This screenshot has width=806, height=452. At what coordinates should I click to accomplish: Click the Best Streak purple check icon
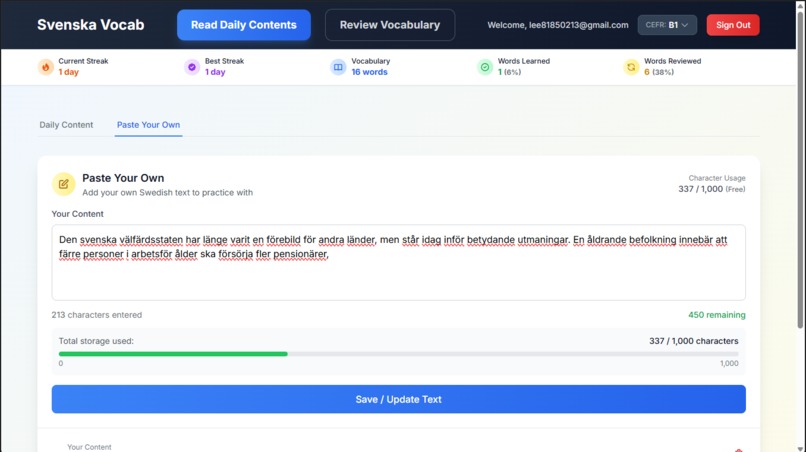pyautogui.click(x=192, y=67)
